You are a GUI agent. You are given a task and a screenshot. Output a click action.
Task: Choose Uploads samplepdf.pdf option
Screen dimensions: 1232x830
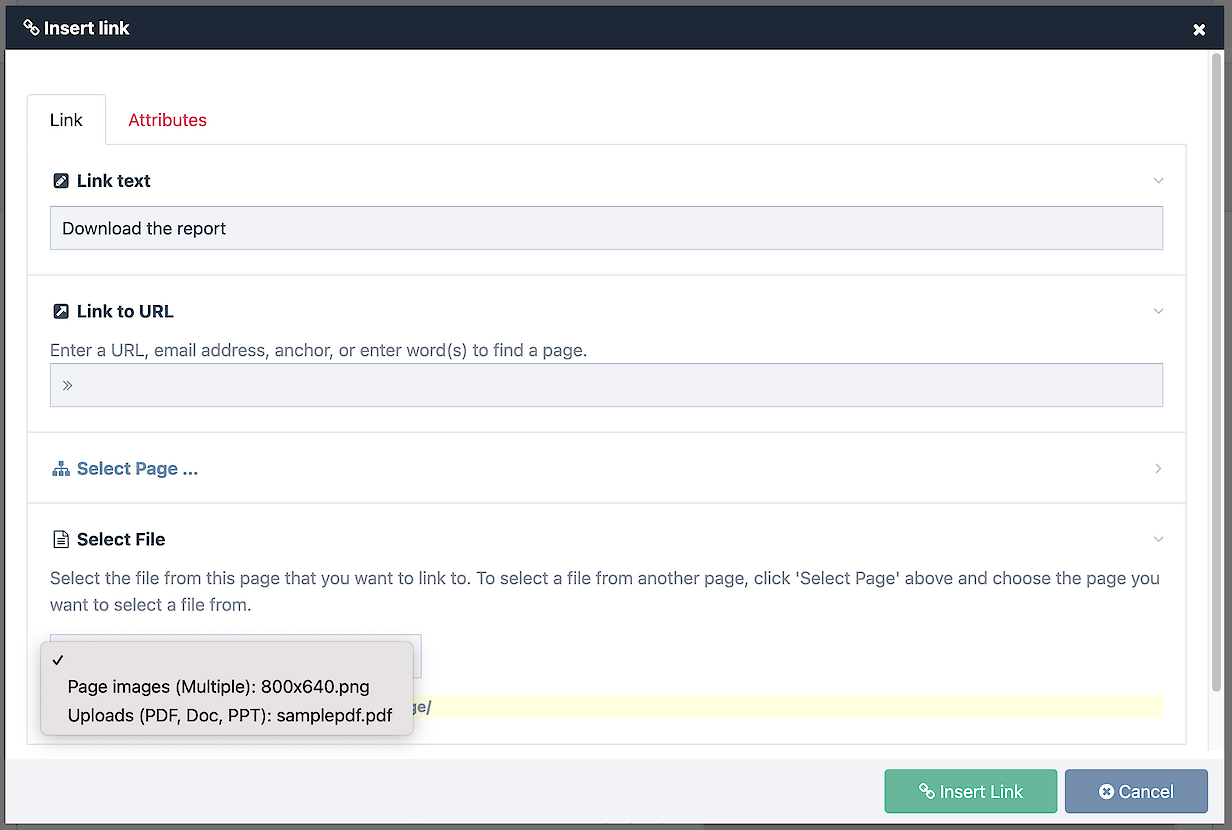pyautogui.click(x=230, y=715)
